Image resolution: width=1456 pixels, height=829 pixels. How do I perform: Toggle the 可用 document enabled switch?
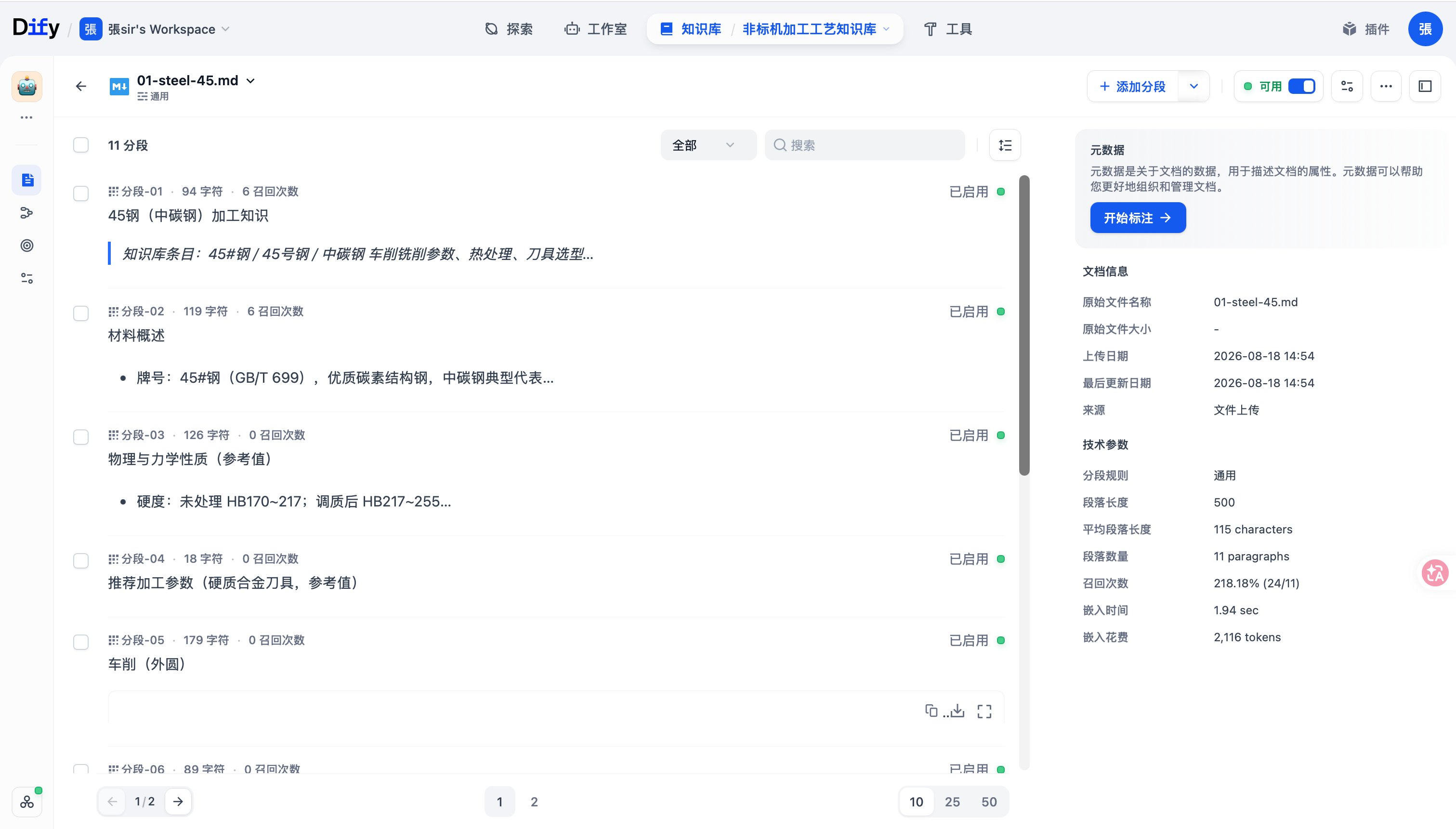point(1301,87)
